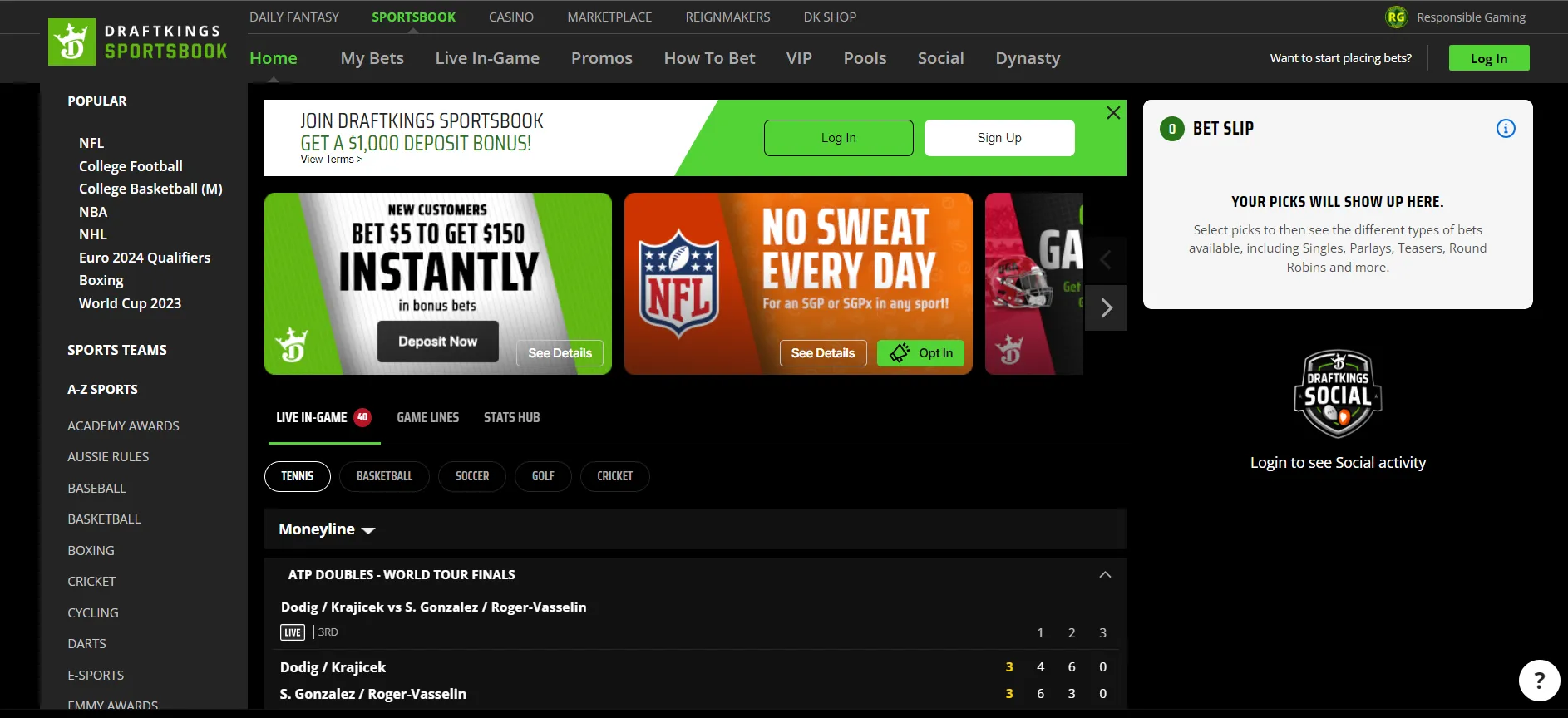Open Boxing in Popular list
The height and width of the screenshot is (718, 1568).
[x=101, y=280]
